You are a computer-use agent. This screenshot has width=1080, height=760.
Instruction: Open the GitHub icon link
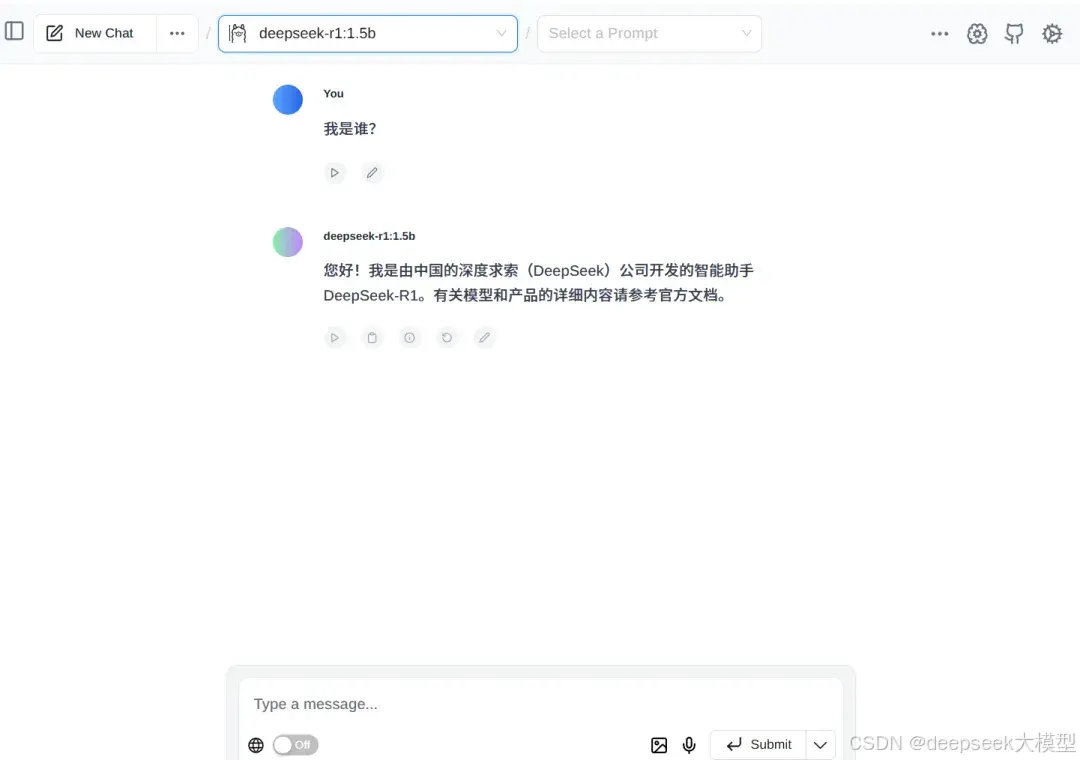pos(1014,34)
